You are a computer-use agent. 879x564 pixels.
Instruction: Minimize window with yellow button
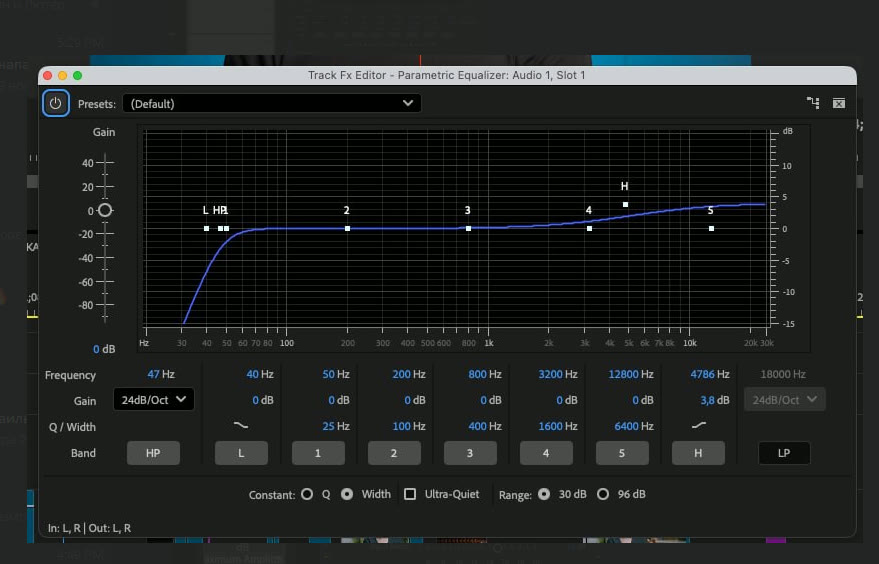point(62,75)
